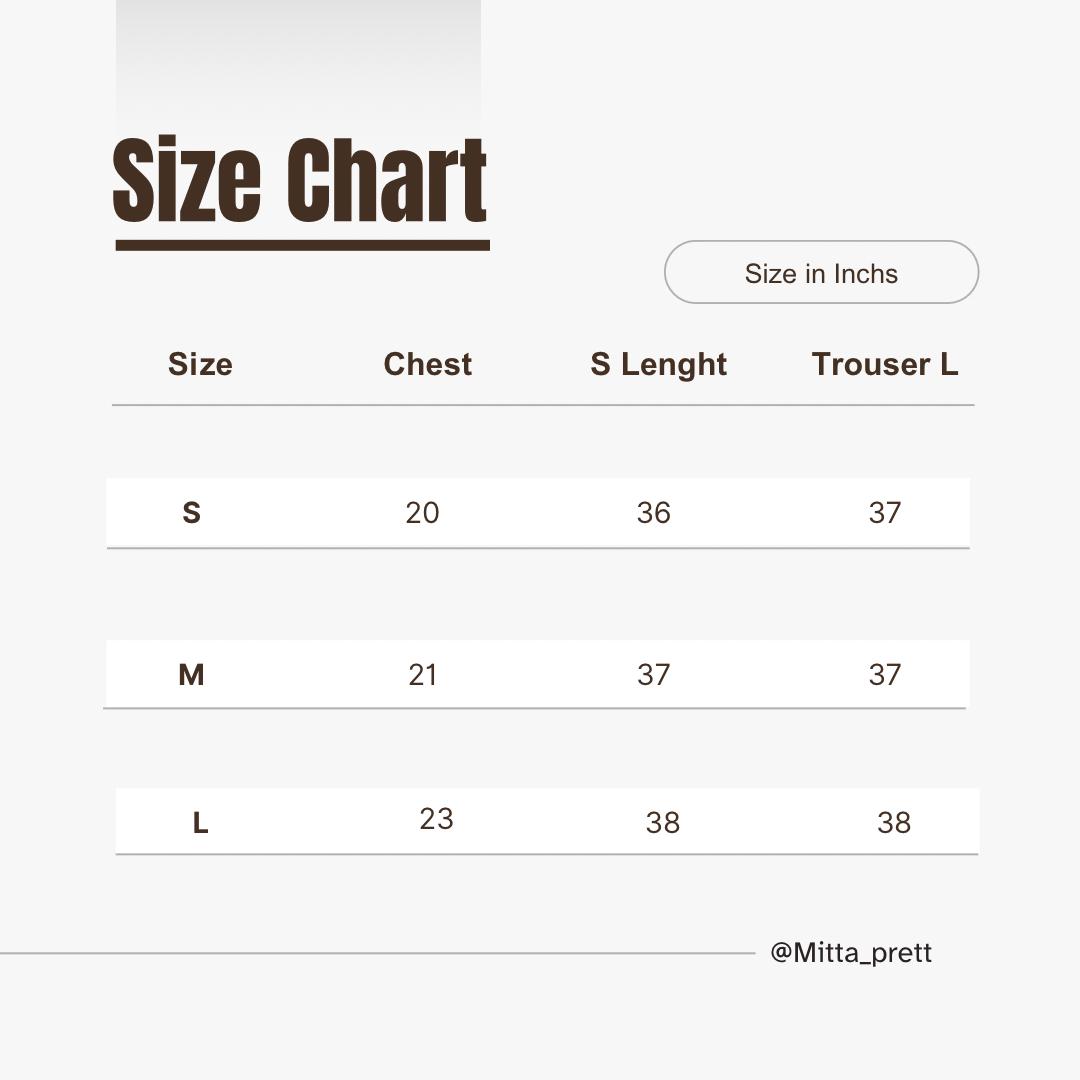Select the "Size" column header

[x=200, y=364]
